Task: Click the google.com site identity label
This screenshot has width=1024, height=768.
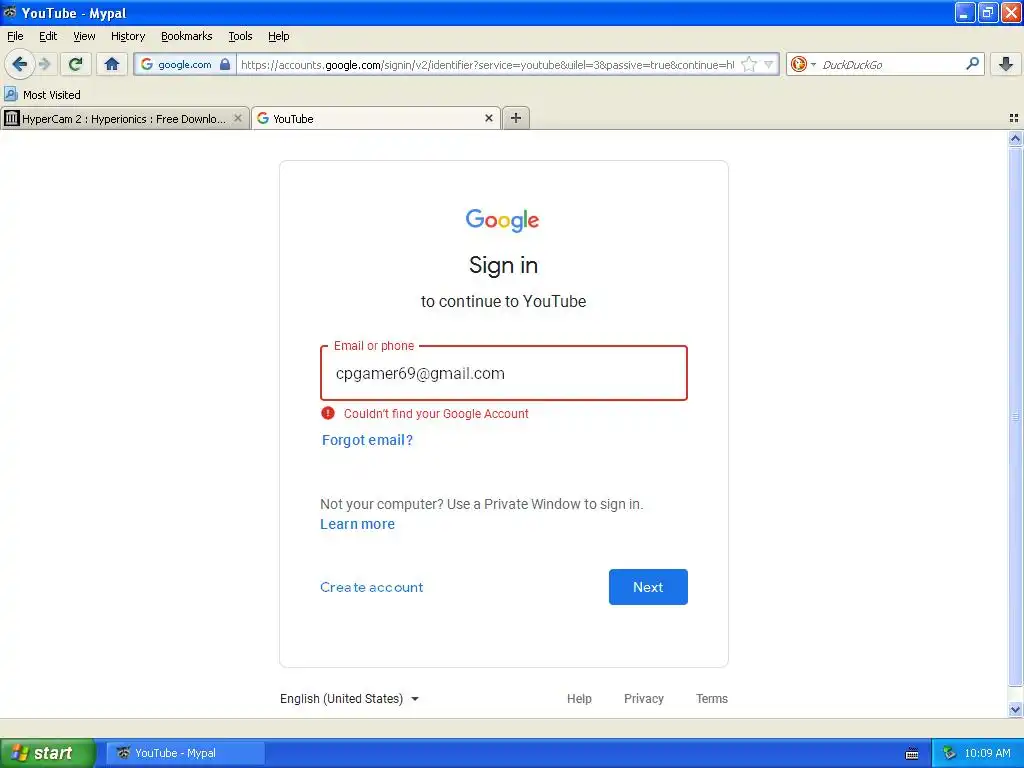Action: [185, 64]
